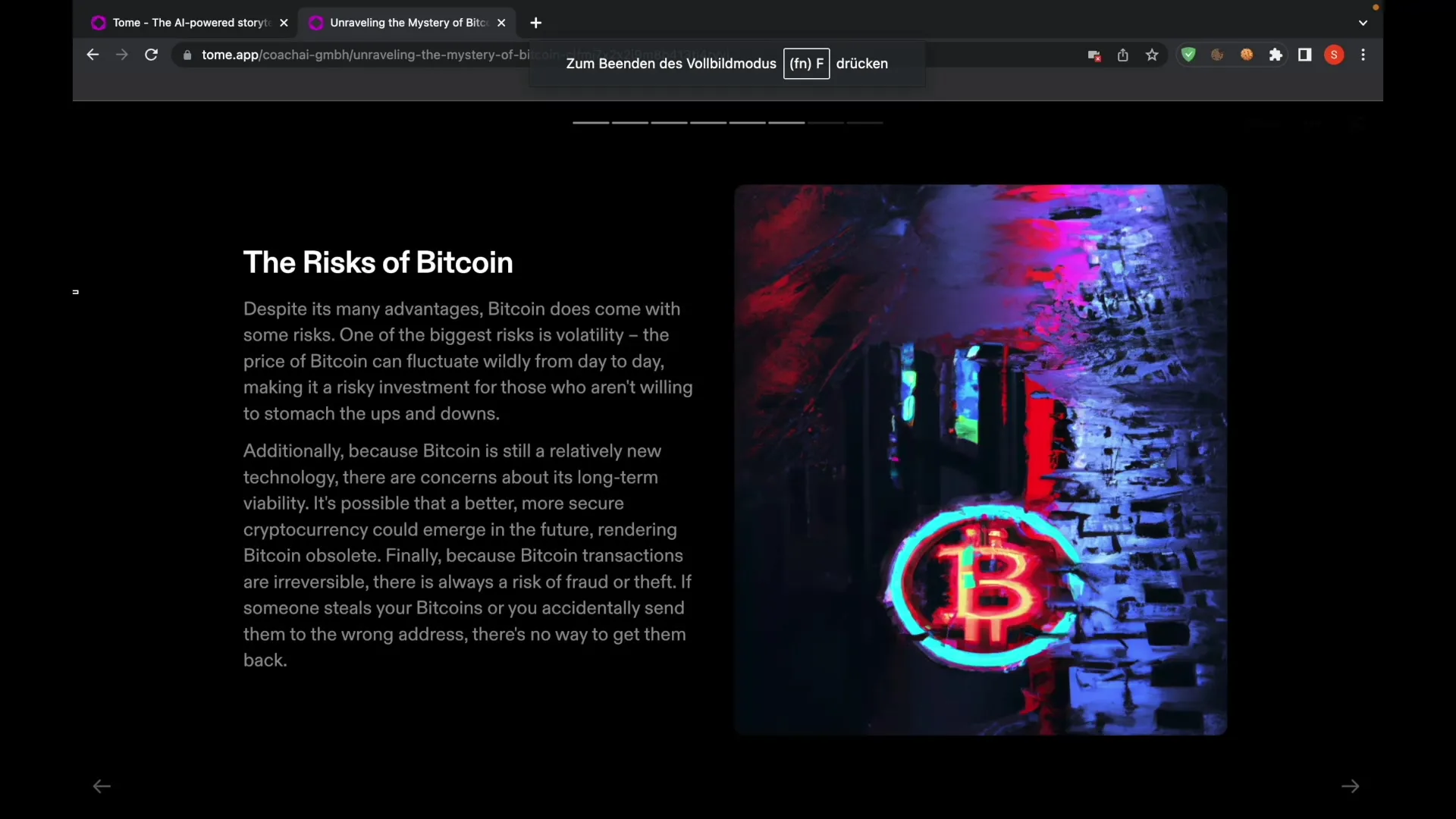The image size is (1456, 819).
Task: Bookmark this page with the star icon
Action: pyautogui.click(x=1152, y=55)
